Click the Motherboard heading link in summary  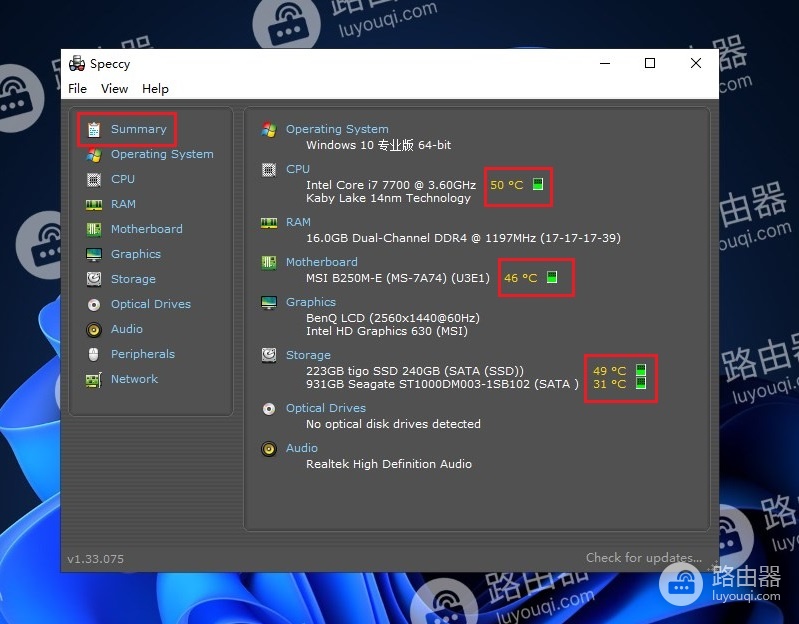click(x=322, y=262)
